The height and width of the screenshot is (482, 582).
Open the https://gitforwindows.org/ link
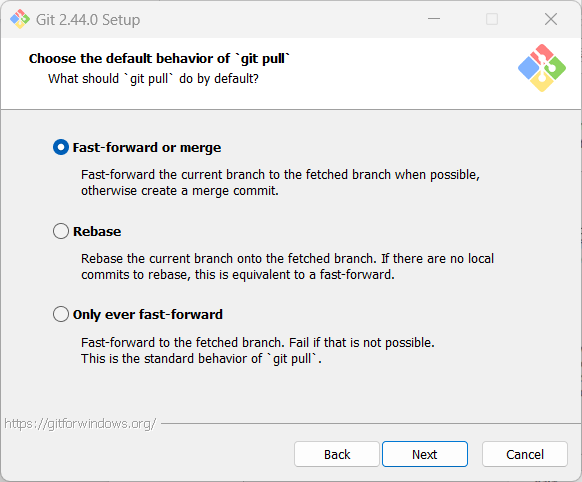(x=80, y=423)
